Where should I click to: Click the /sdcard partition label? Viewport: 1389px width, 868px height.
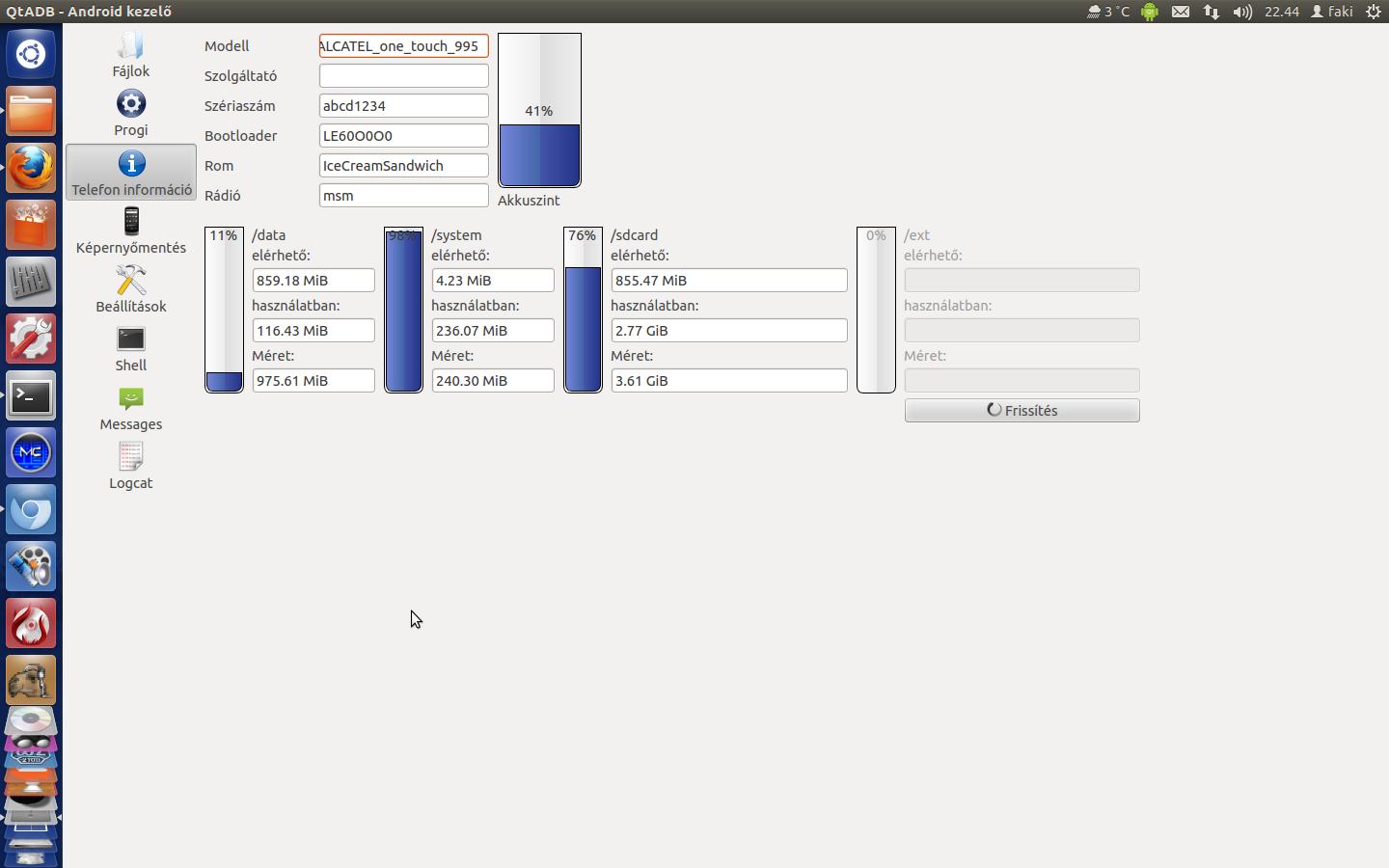tap(635, 235)
